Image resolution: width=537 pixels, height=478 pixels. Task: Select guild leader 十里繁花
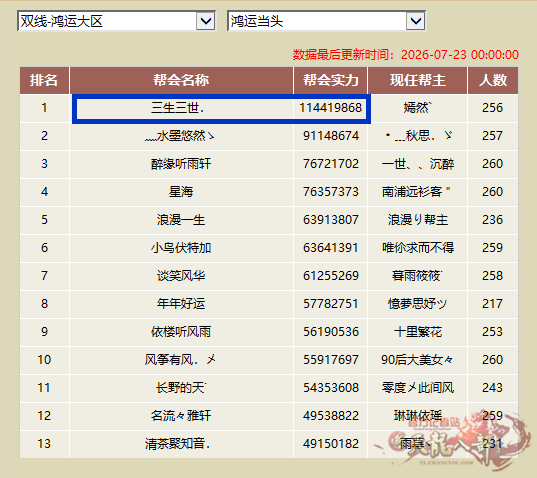click(417, 332)
